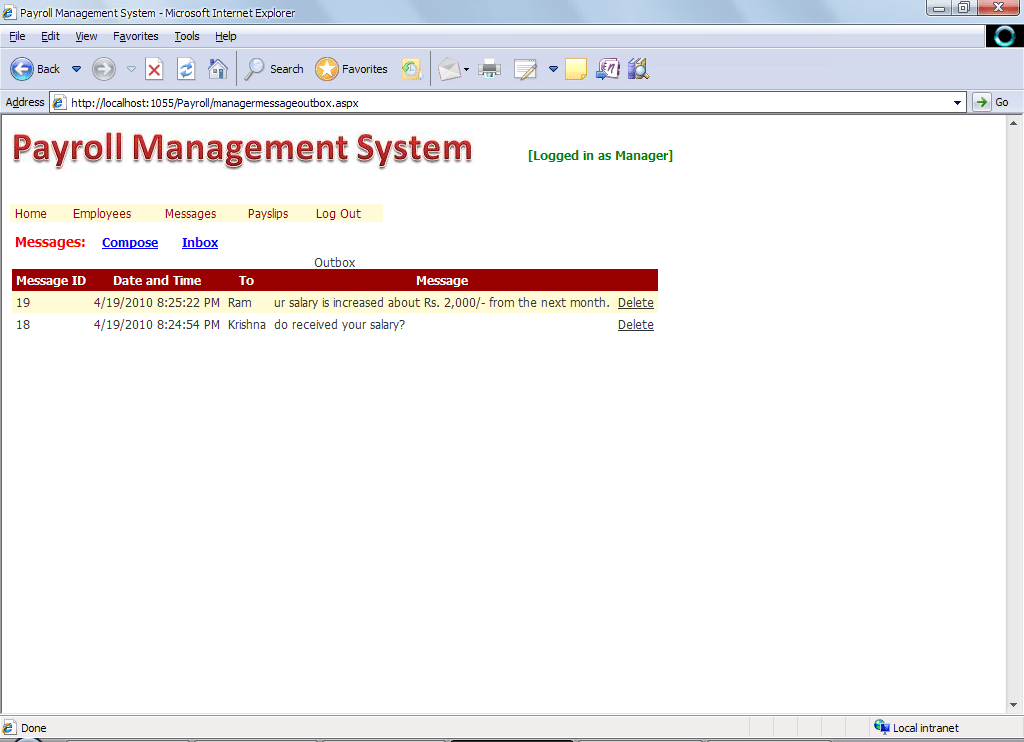Delete message 19 sent to Ram
Screen dimensions: 1024x742
point(635,303)
